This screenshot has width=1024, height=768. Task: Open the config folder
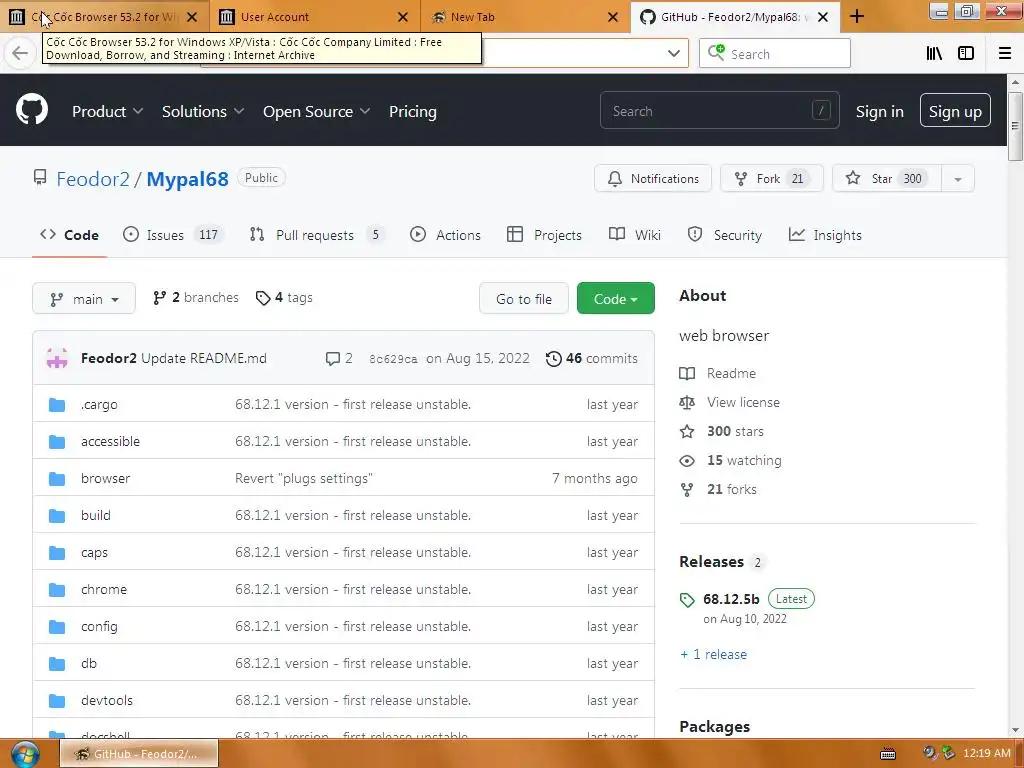pos(99,627)
